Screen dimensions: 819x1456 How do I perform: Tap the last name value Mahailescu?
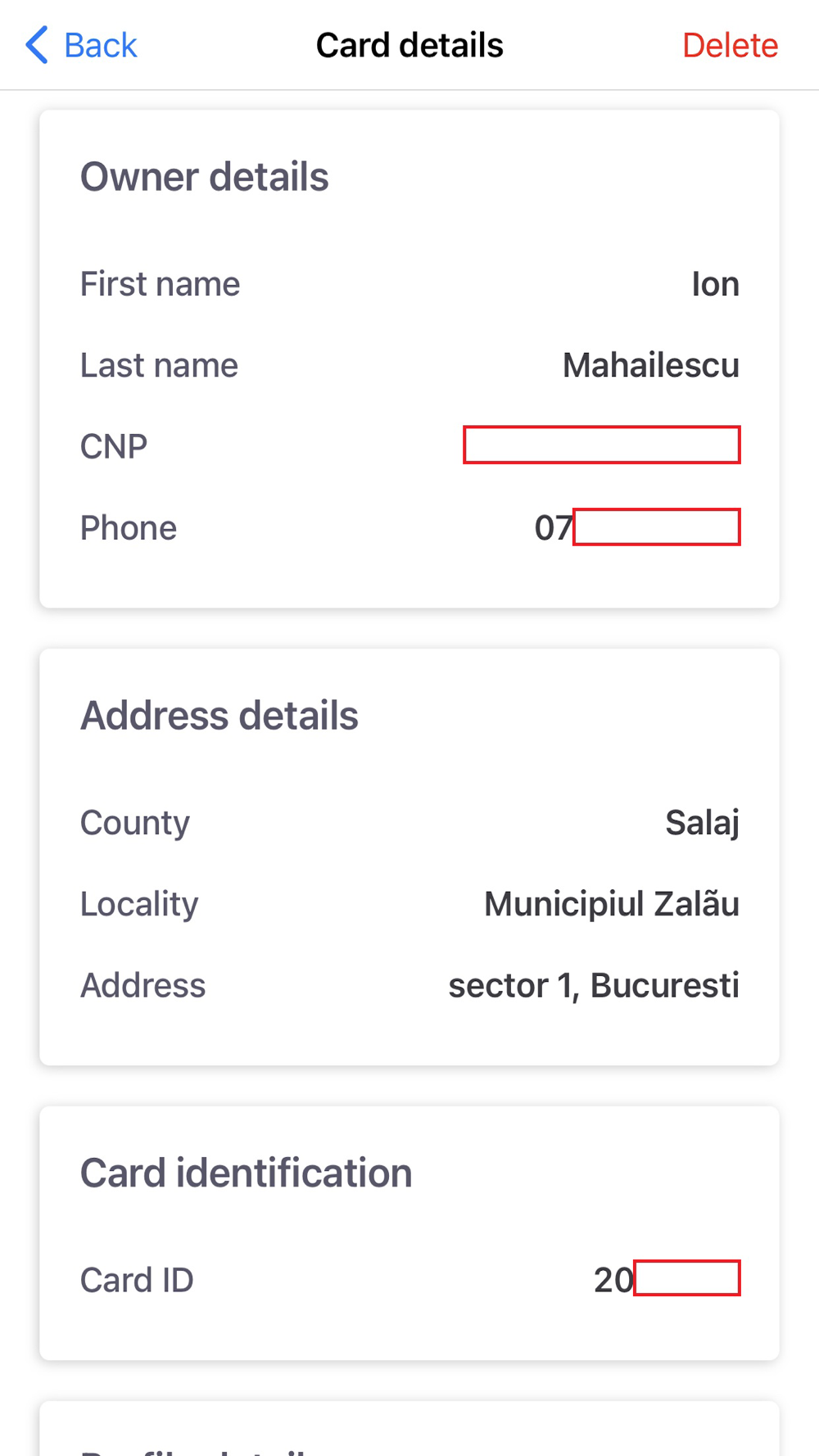point(650,365)
